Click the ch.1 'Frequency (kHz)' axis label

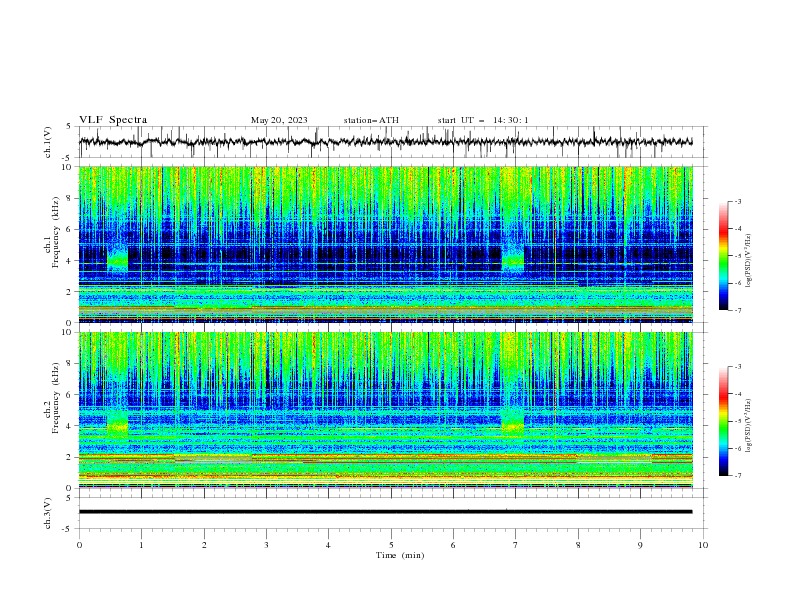56,233
